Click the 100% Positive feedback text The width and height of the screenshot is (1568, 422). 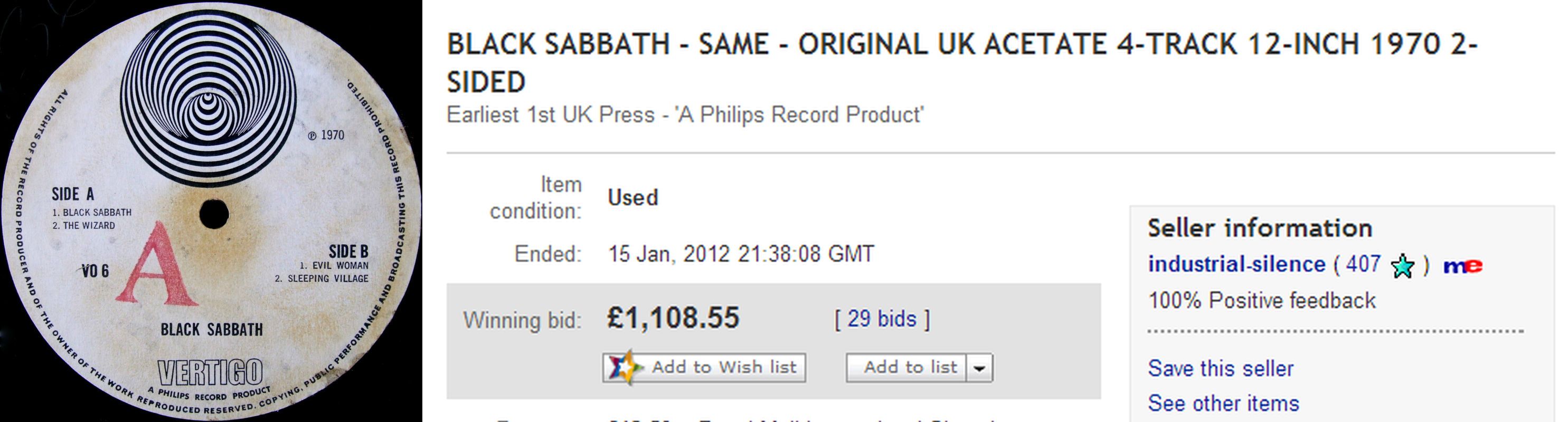point(1261,300)
